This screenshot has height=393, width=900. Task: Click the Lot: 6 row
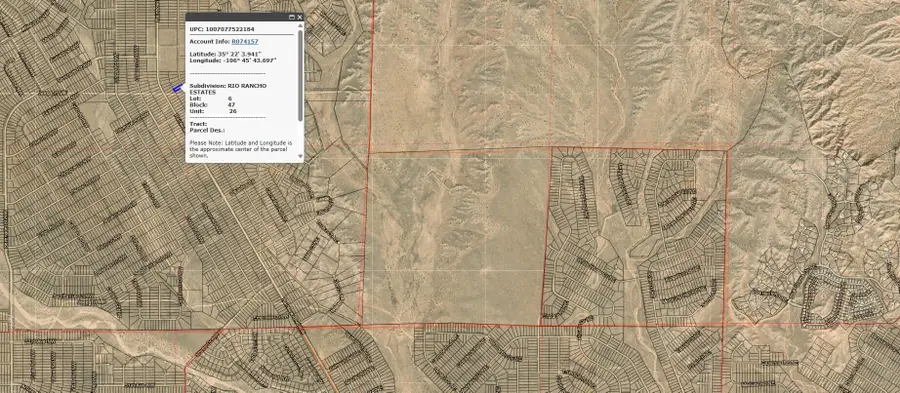tap(211, 99)
